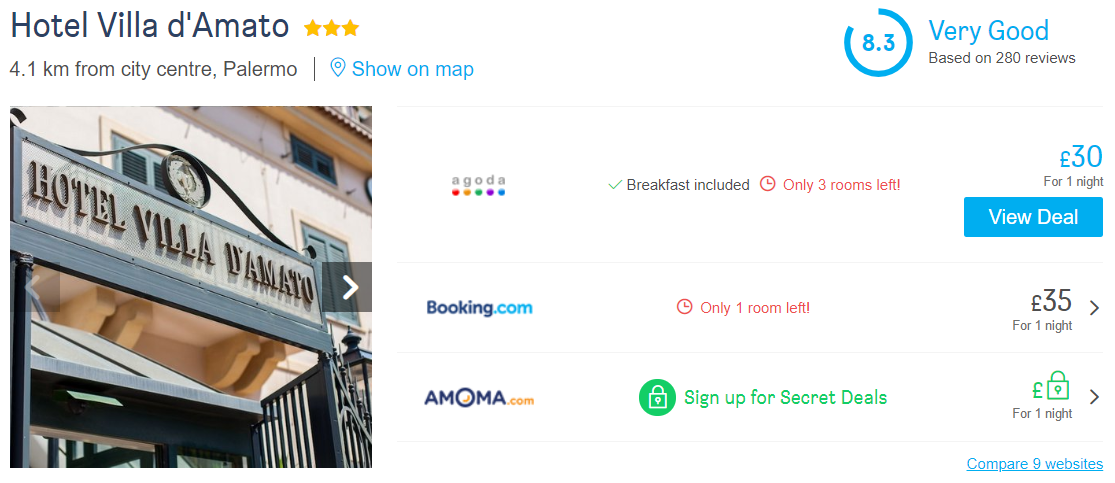This screenshot has height=483, width=1115.
Task: Click the View Deal button
Action: point(1033,217)
